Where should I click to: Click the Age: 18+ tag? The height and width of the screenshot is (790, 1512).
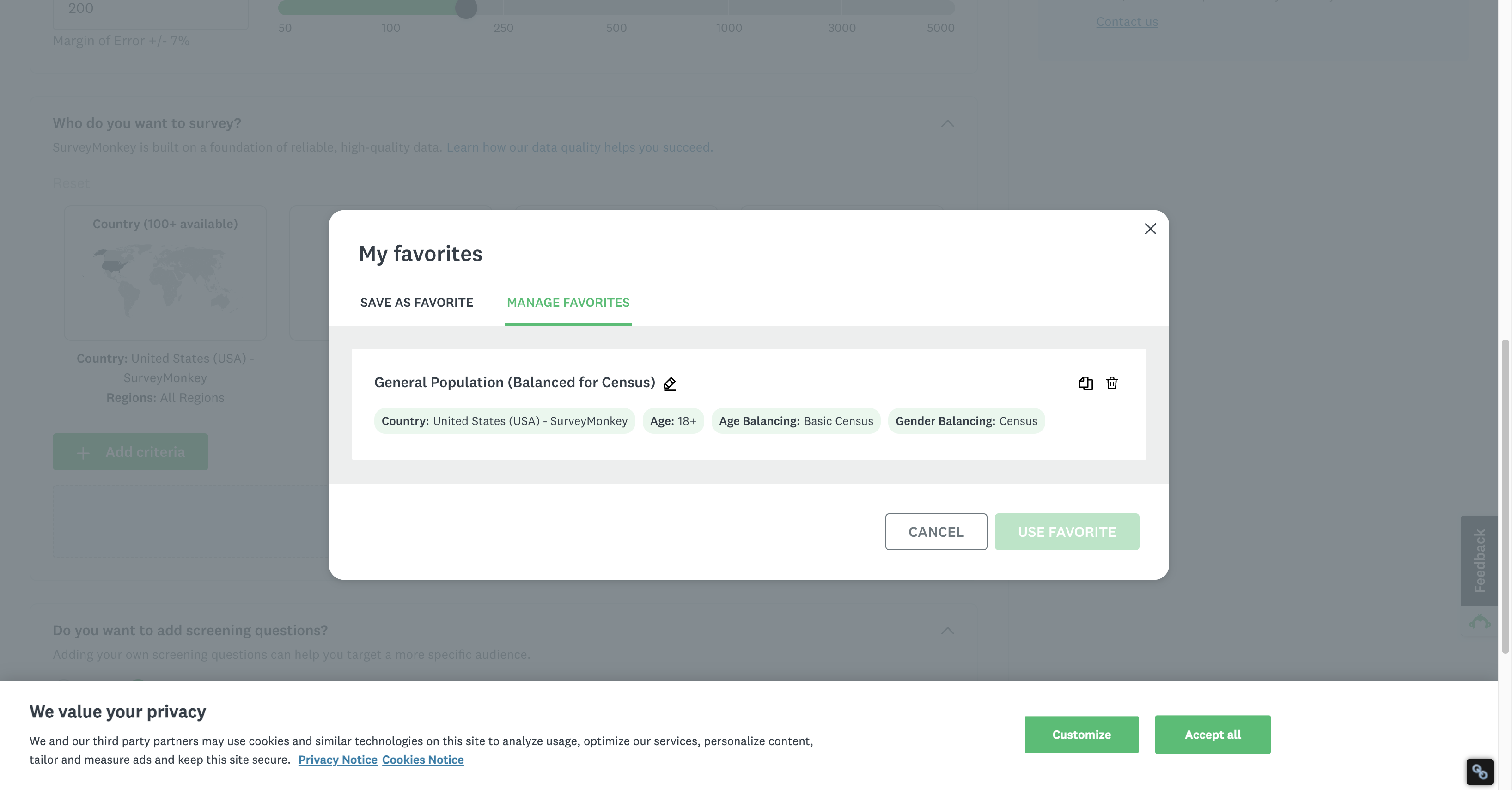click(x=673, y=421)
